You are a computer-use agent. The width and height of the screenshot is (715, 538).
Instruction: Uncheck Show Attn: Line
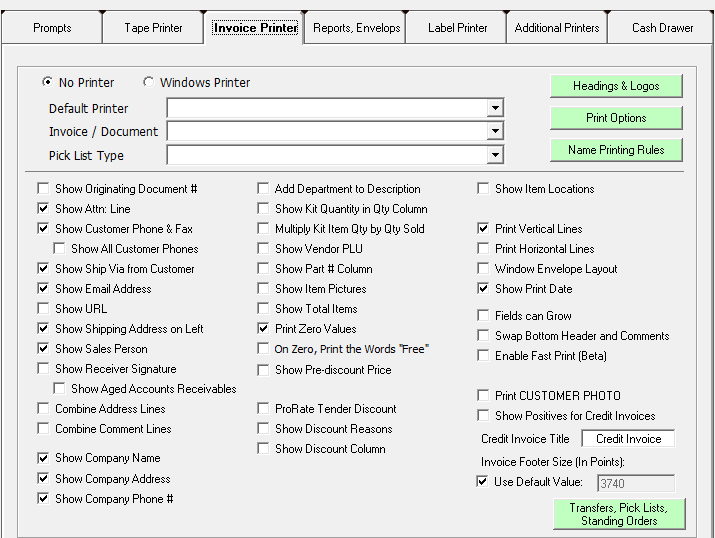[x=43, y=208]
